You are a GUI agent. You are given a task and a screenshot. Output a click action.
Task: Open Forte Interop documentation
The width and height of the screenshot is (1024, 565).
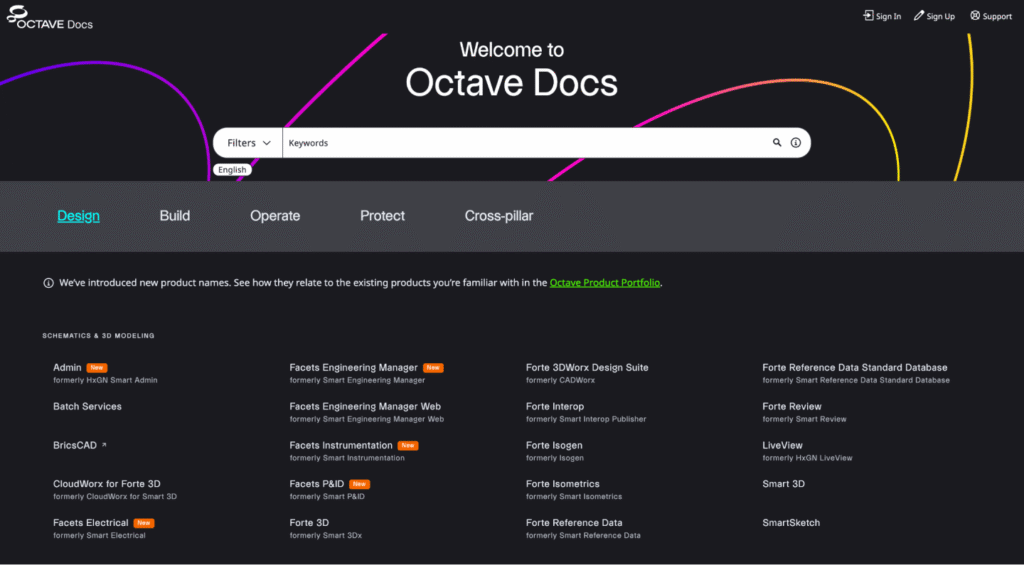555,406
